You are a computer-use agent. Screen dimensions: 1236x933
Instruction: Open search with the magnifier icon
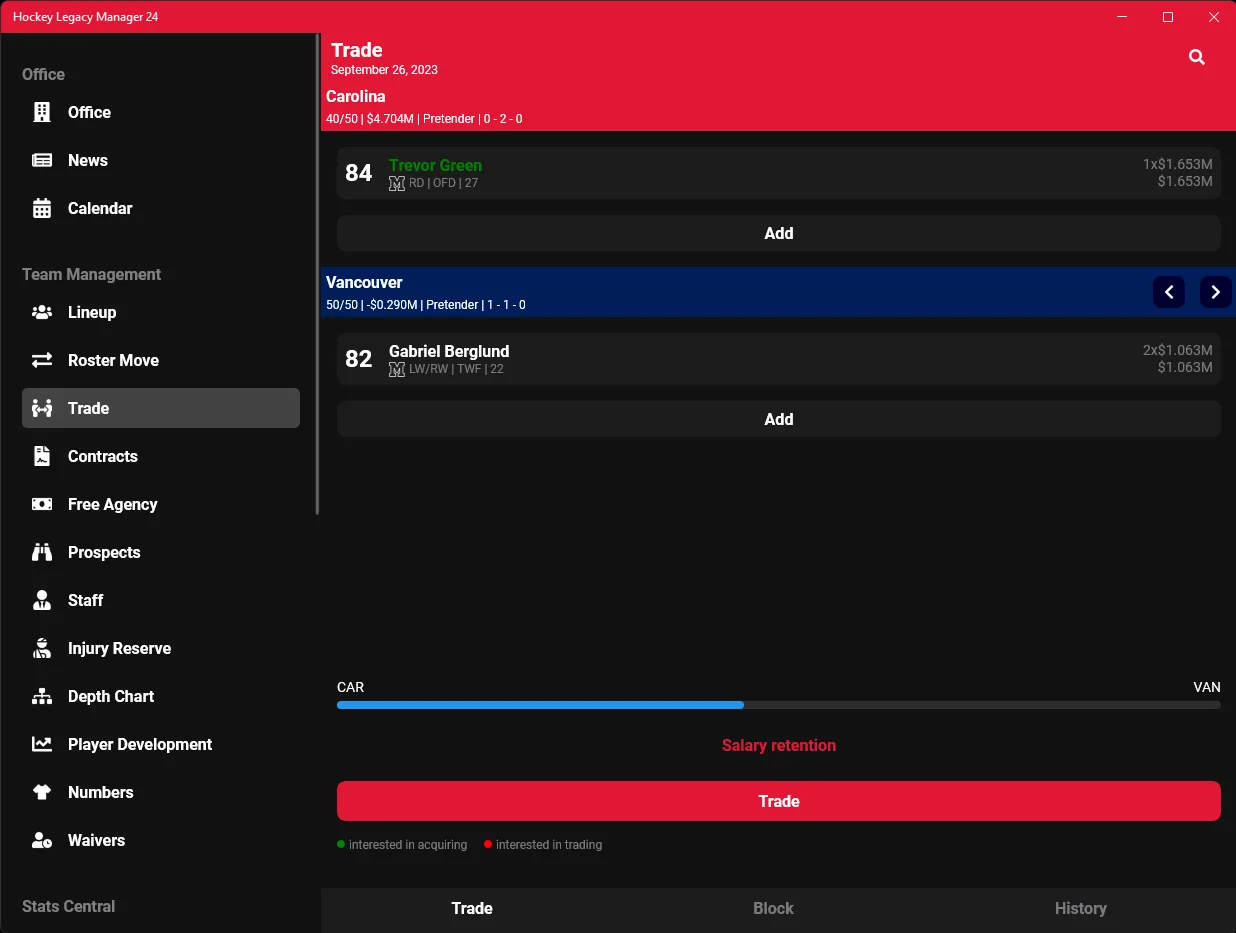point(1197,57)
